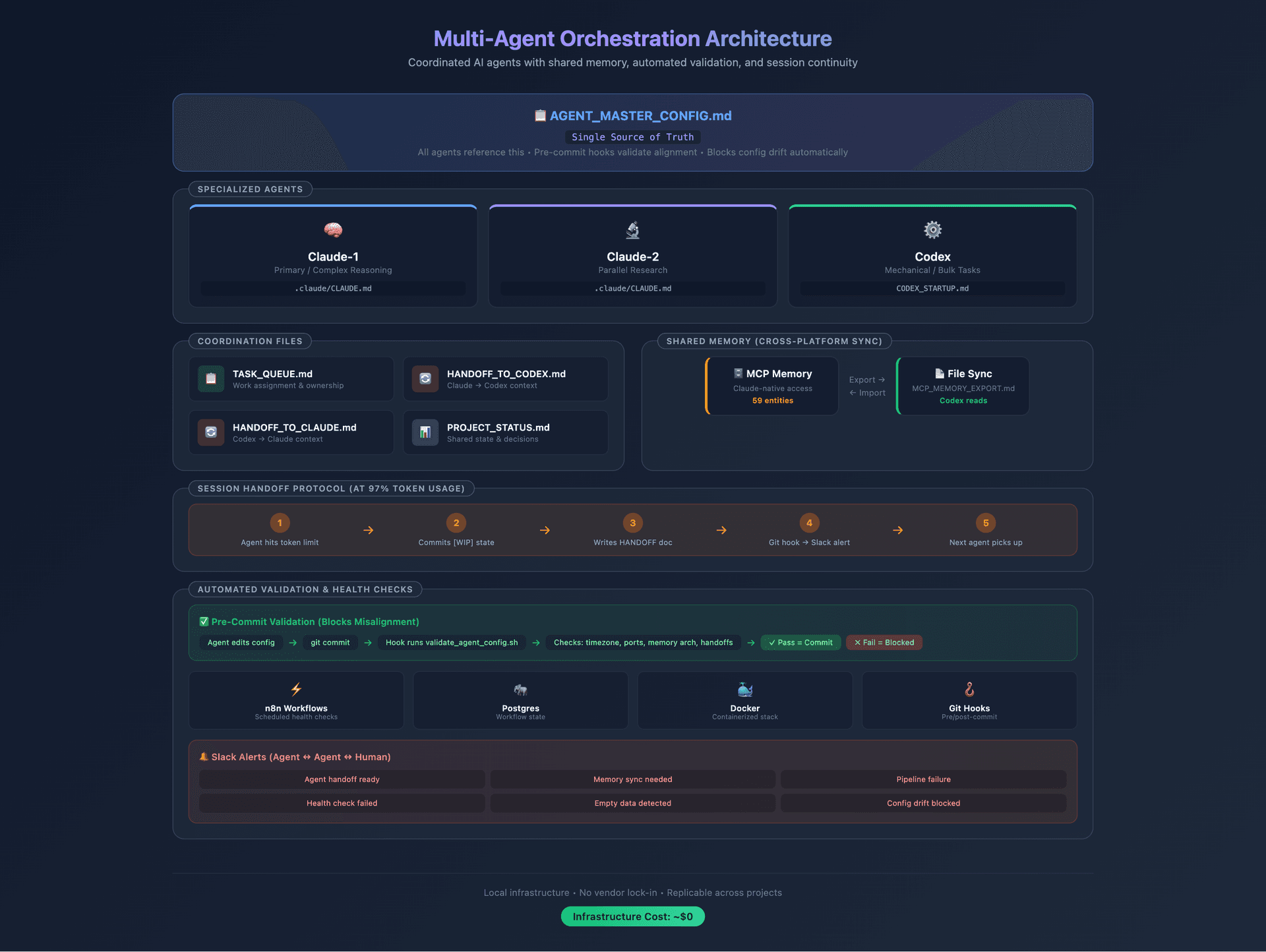Click the MCP Memory database icon
The image size is (1266, 952).
738,374
